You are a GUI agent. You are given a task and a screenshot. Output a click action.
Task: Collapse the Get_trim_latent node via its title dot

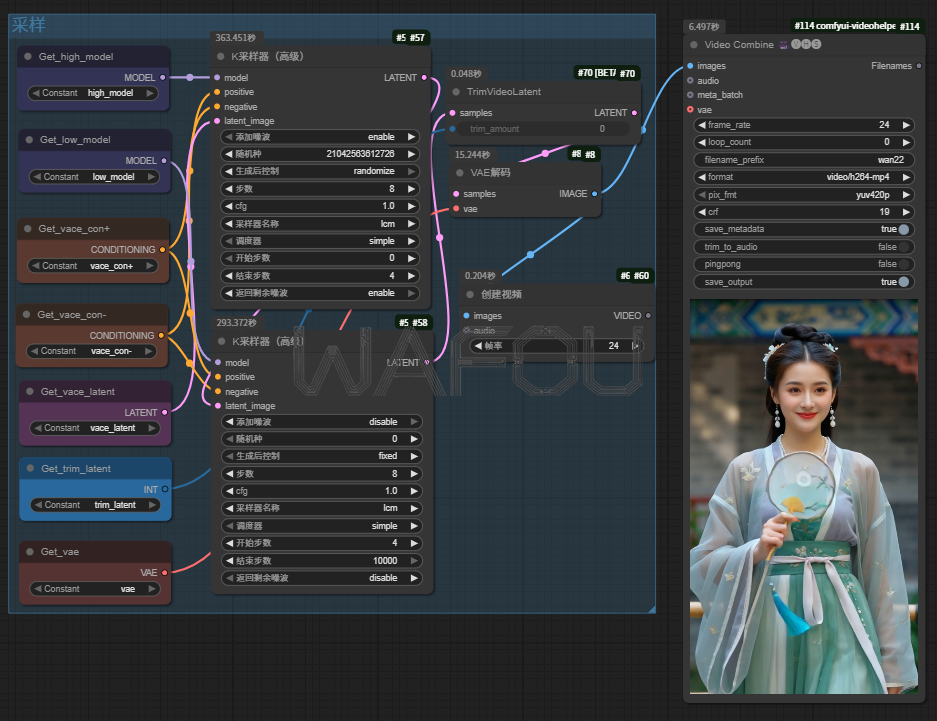[x=30, y=469]
